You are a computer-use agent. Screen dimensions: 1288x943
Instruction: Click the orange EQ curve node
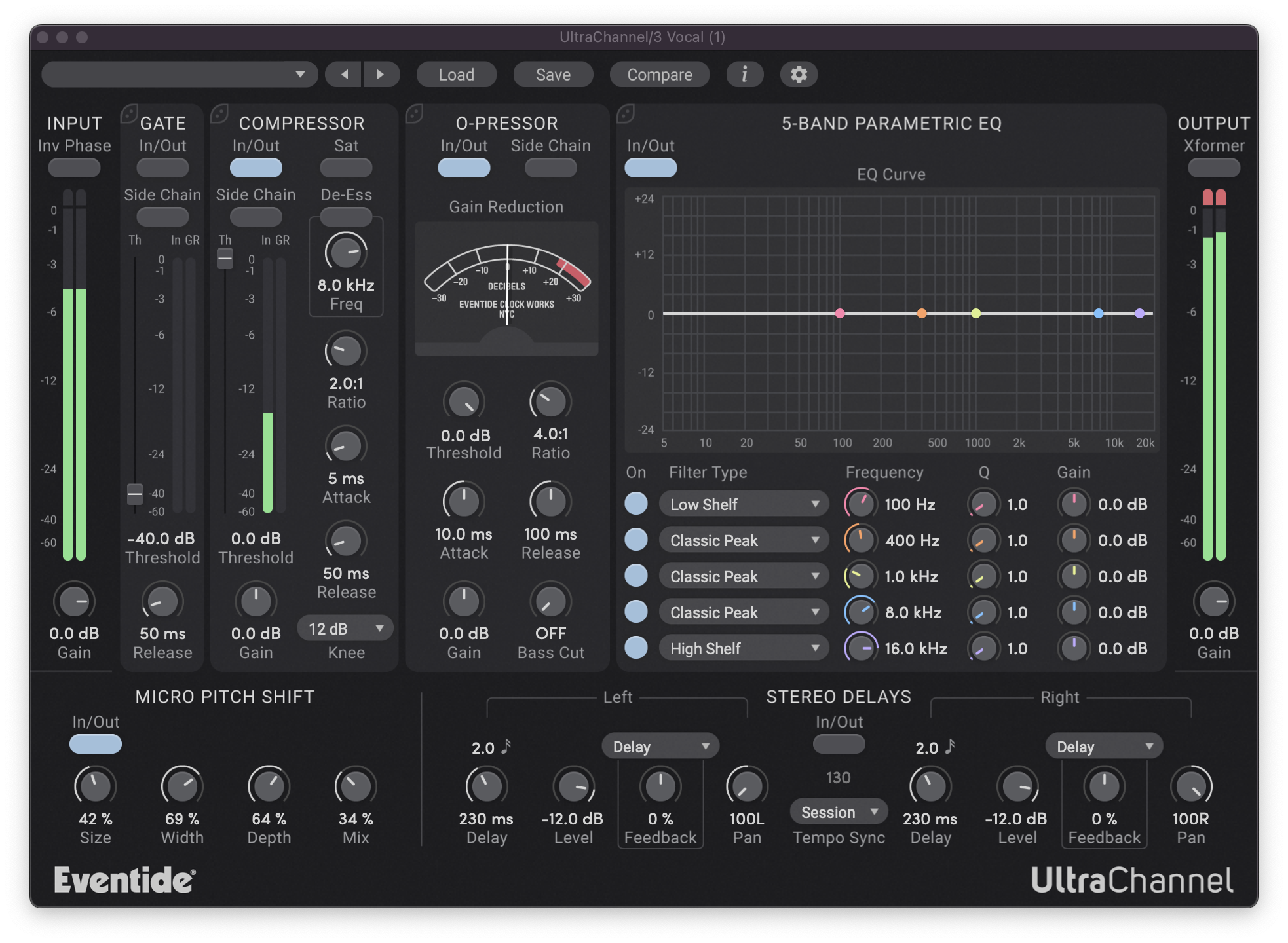point(922,314)
